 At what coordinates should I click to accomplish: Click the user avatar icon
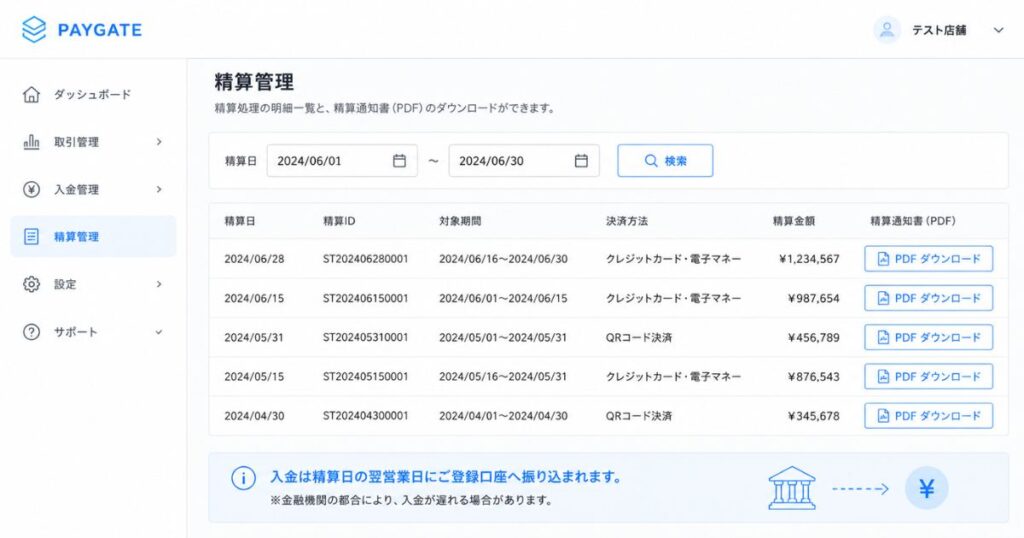(887, 30)
